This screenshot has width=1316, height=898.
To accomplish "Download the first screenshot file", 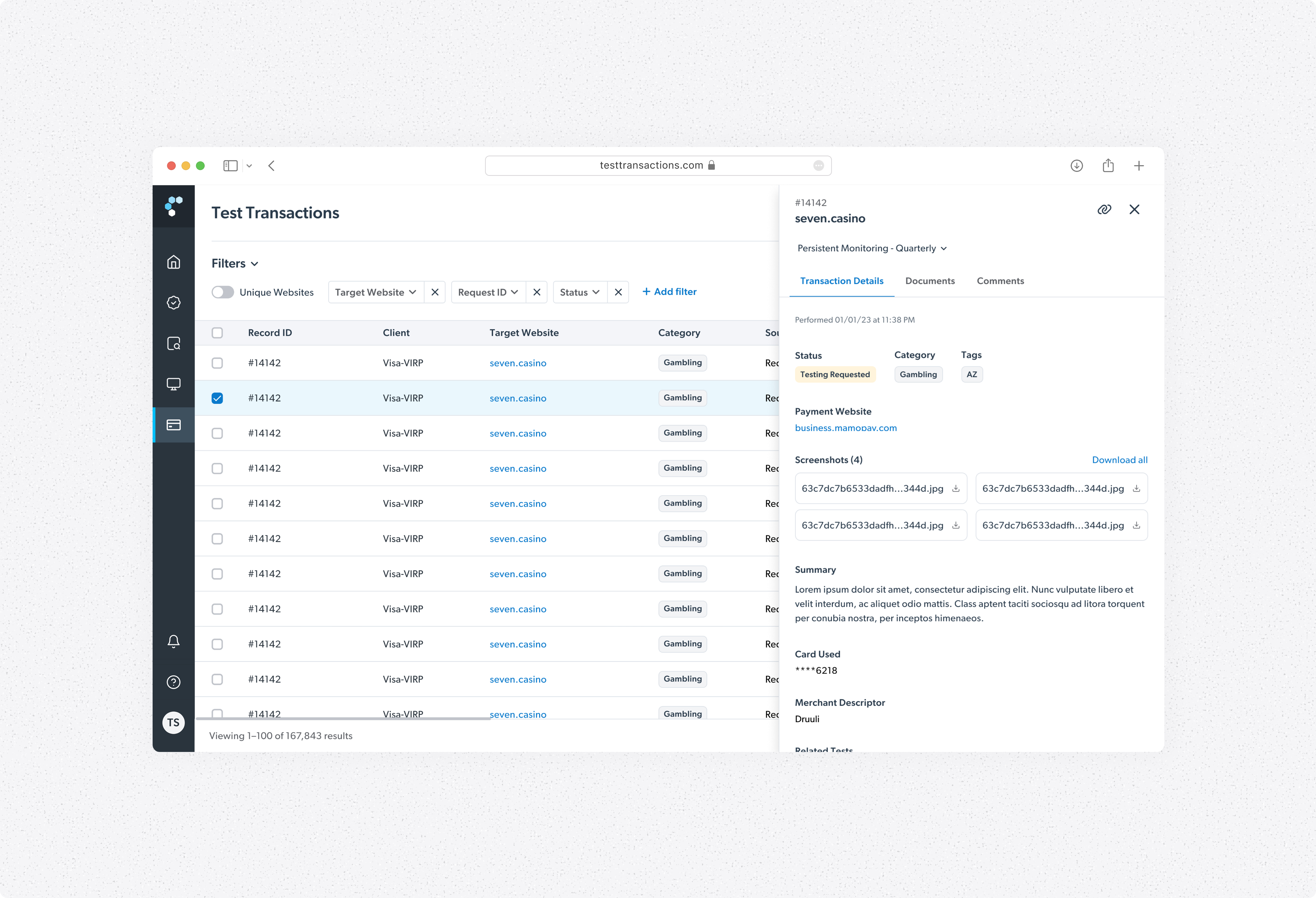I will coord(956,488).
